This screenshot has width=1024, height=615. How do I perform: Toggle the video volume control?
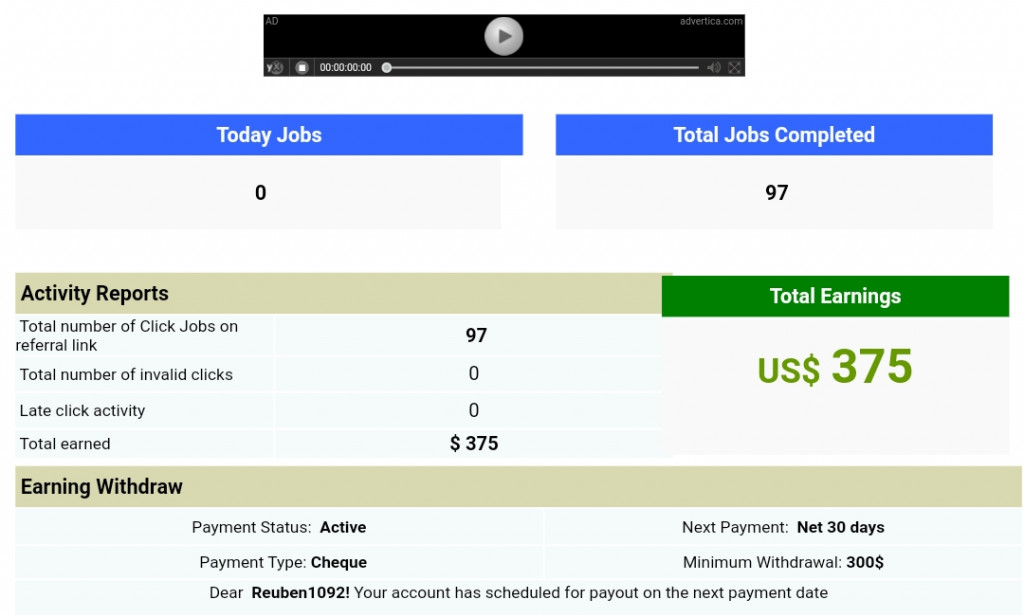[x=712, y=67]
